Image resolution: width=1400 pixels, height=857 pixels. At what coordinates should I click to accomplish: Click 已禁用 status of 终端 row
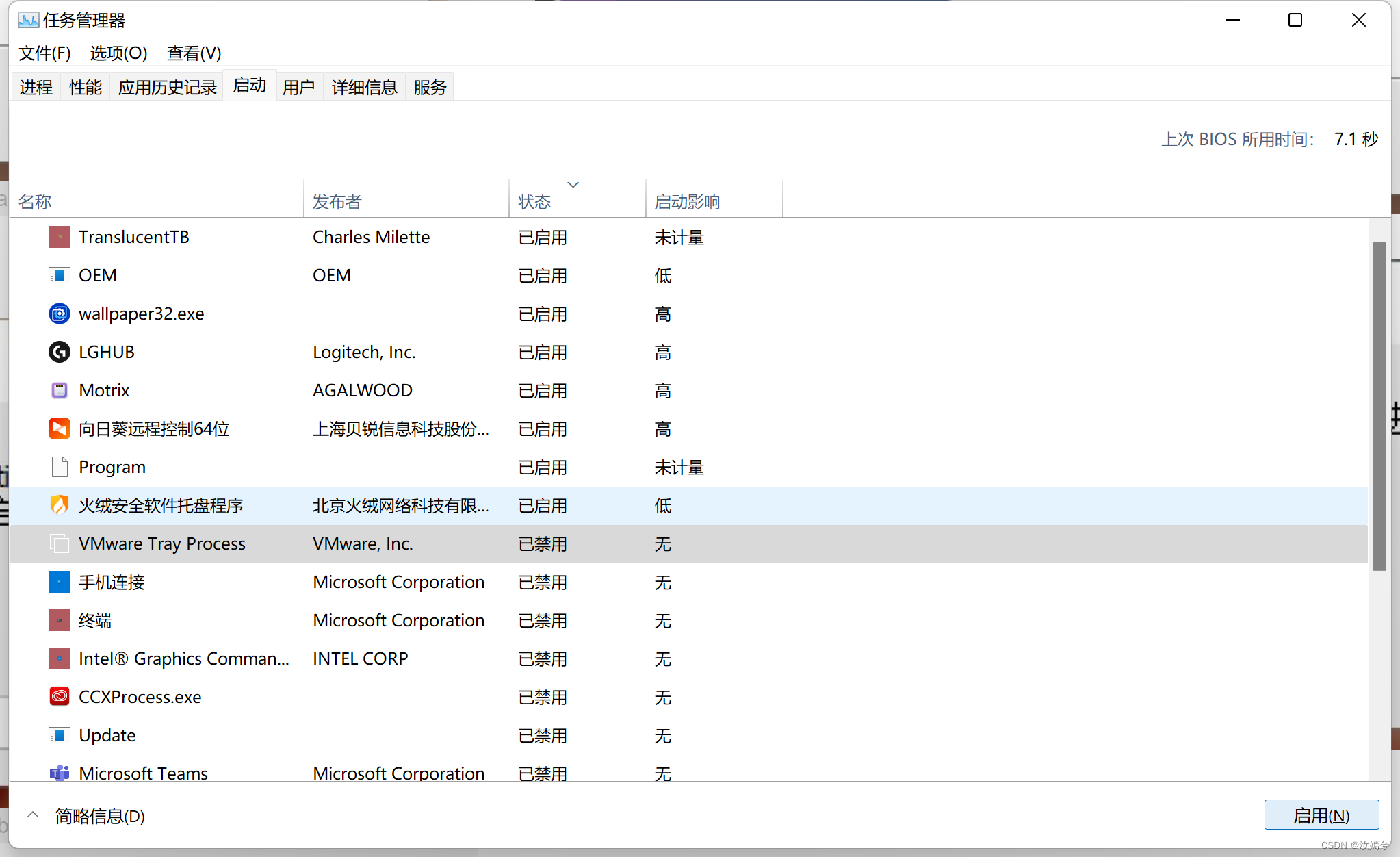[543, 620]
